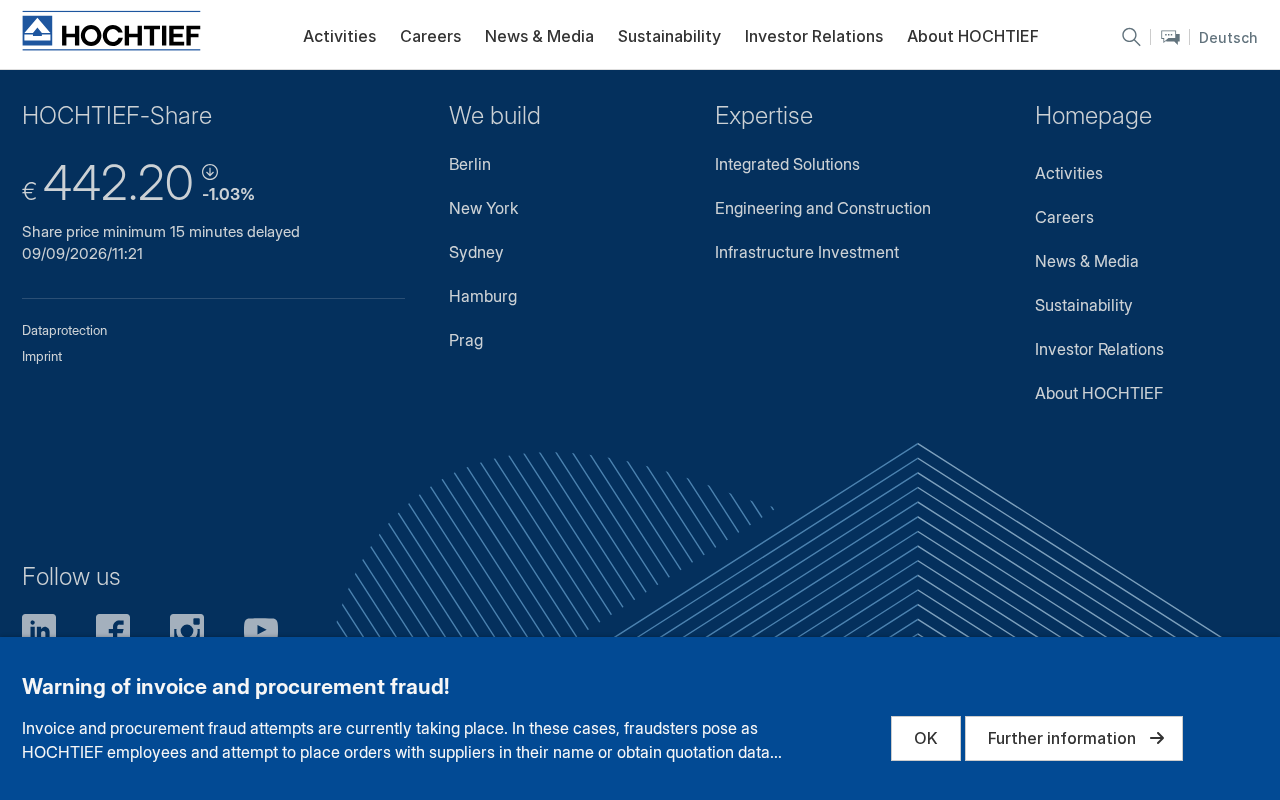Viewport: 1280px width, 800px height.
Task: Open footer Careers link under Homepage
Action: coord(1064,218)
